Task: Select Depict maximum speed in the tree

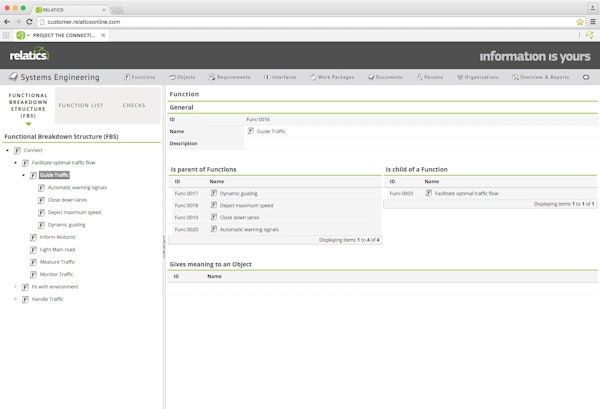Action: point(74,212)
